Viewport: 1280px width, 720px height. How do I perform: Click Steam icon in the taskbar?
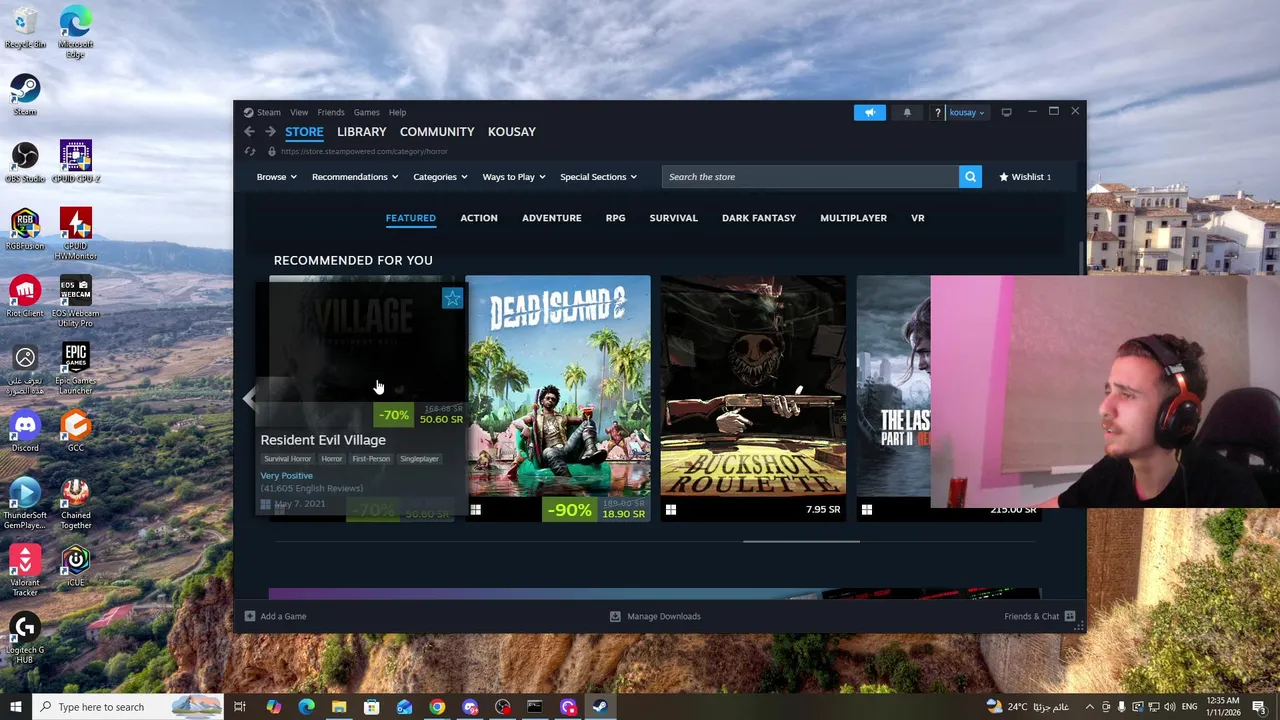(x=600, y=707)
